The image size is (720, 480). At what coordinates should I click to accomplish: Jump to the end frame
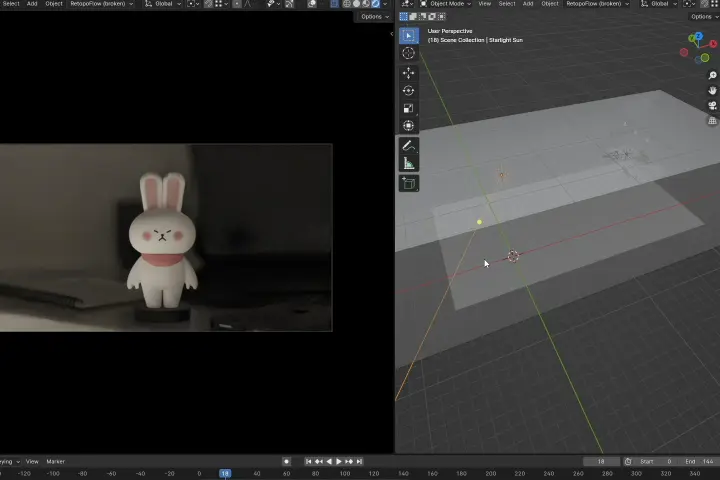click(359, 461)
